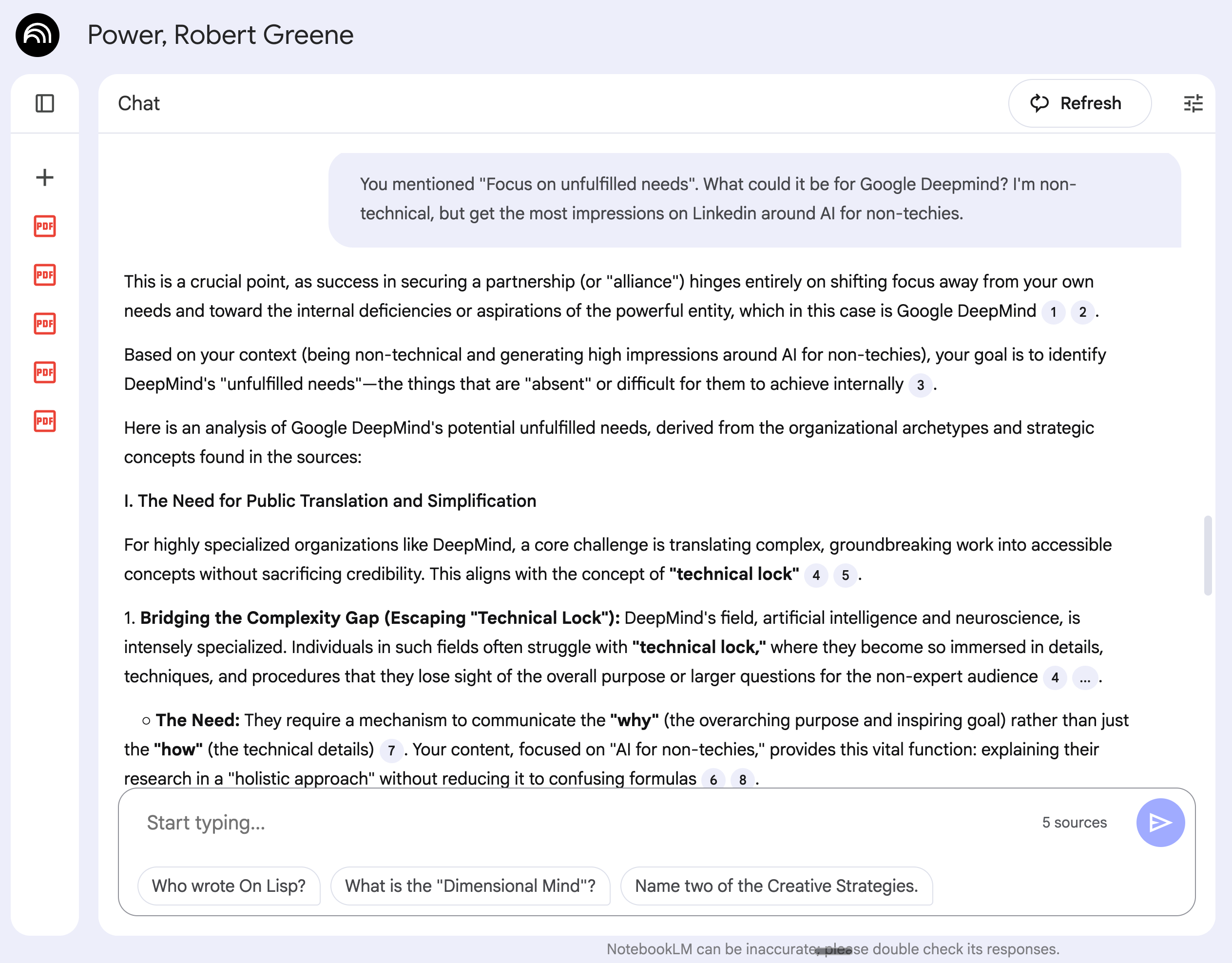Toggle the sources sidebar panel icon
1232x963 pixels.
(x=44, y=103)
